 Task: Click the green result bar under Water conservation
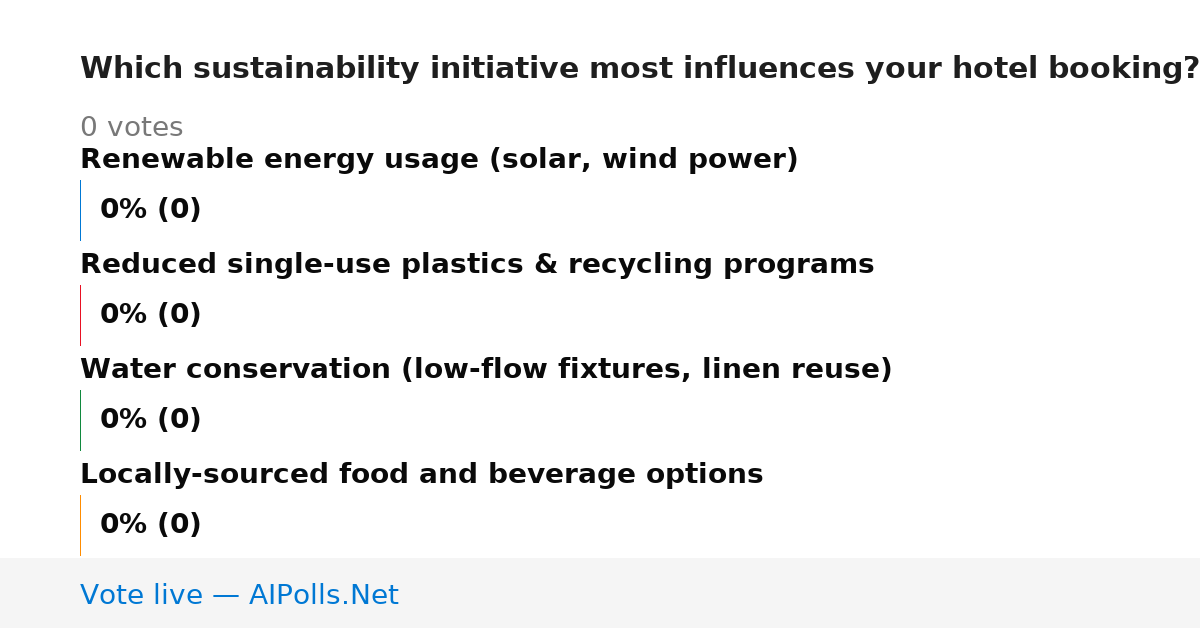pyautogui.click(x=80, y=420)
